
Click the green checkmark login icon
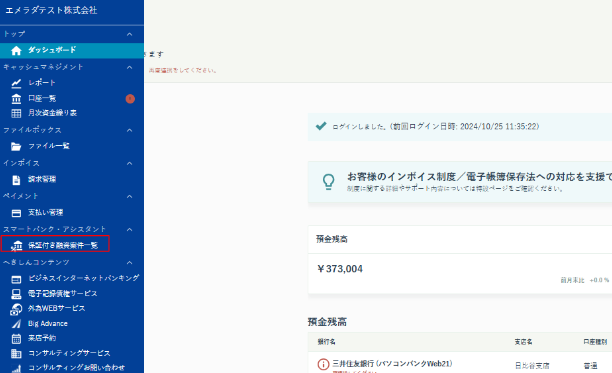(321, 126)
